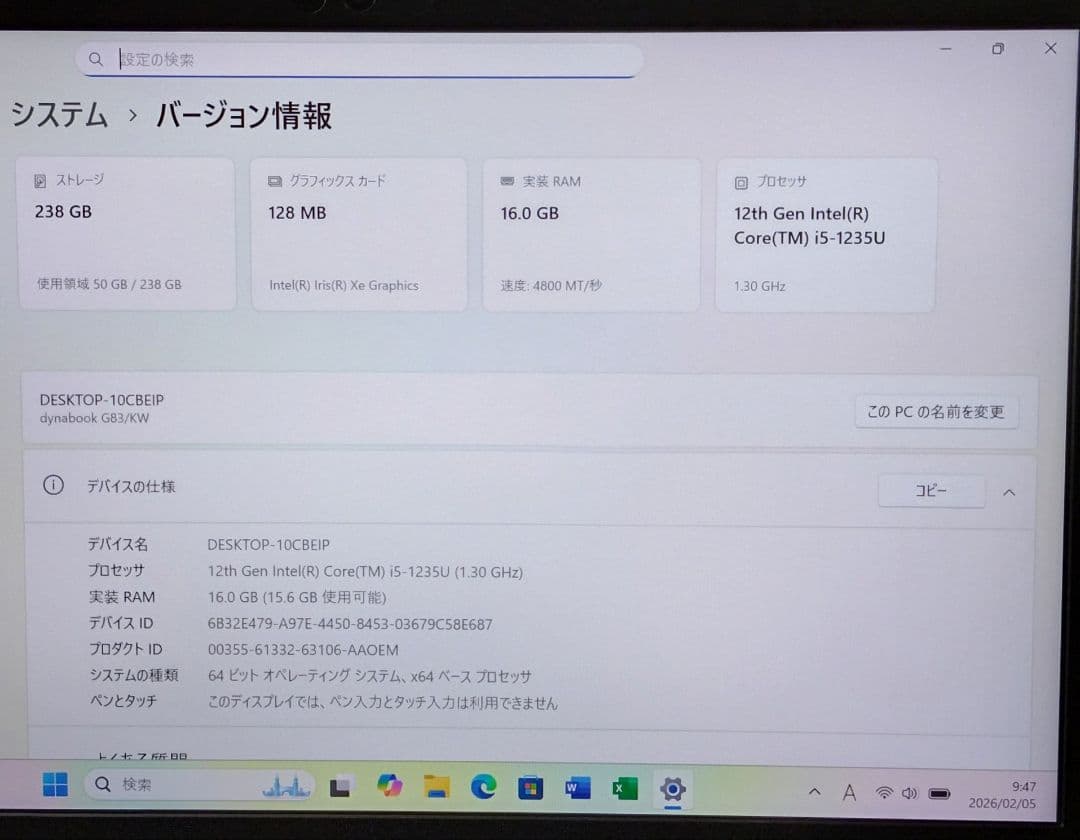
Task: Click the このPCの名前を変更 button
Action: click(936, 411)
